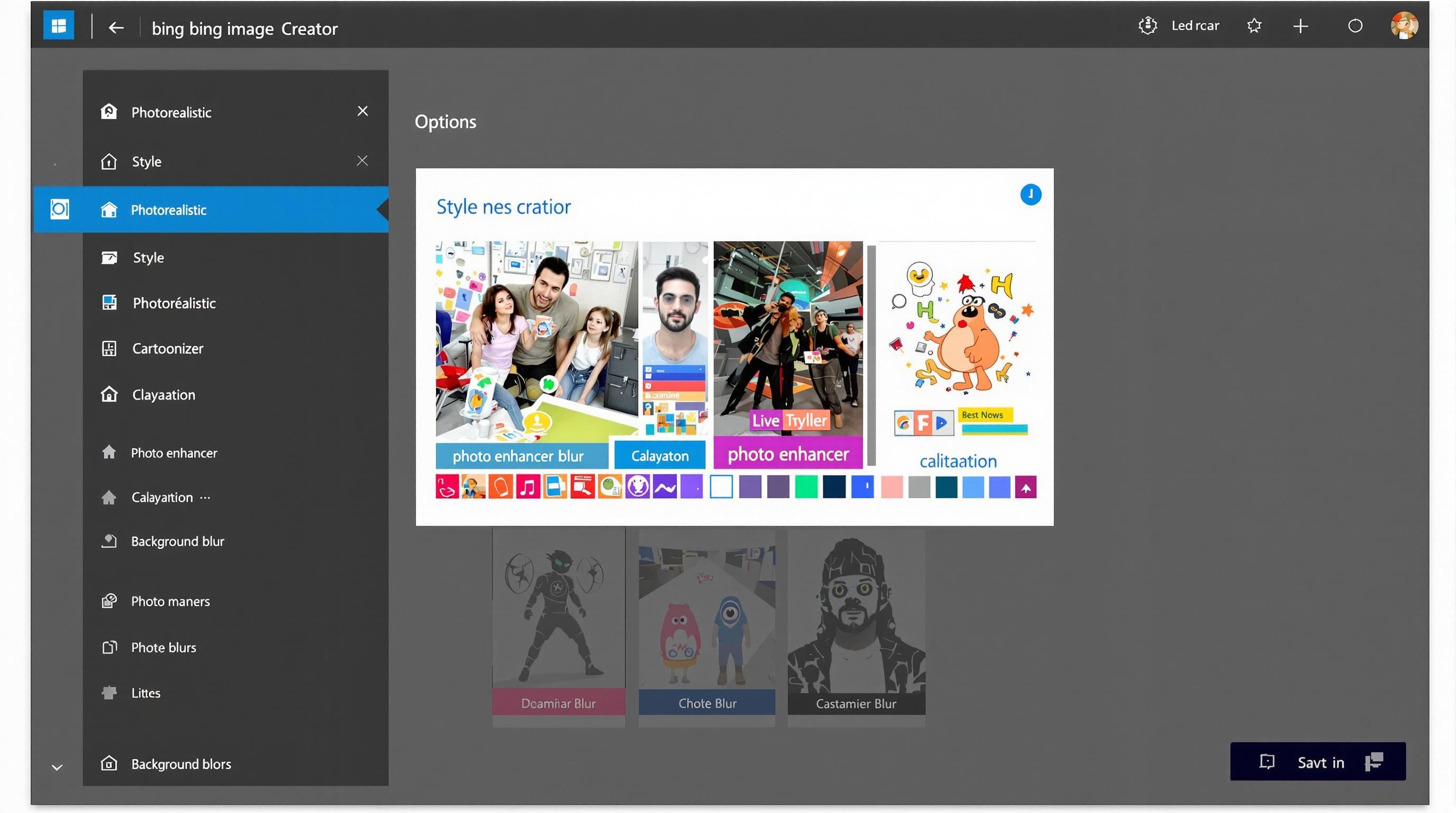Click the blue Calayaton label

(x=660, y=455)
